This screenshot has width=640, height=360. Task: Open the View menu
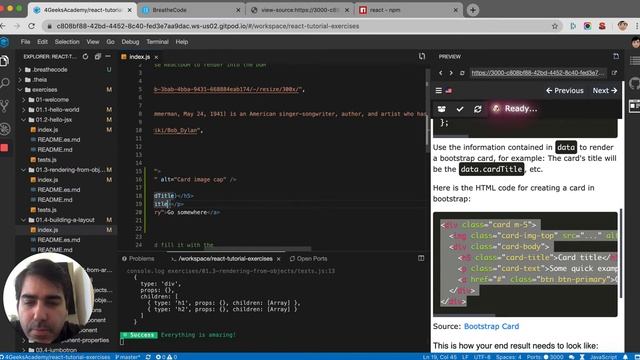(x=93, y=42)
